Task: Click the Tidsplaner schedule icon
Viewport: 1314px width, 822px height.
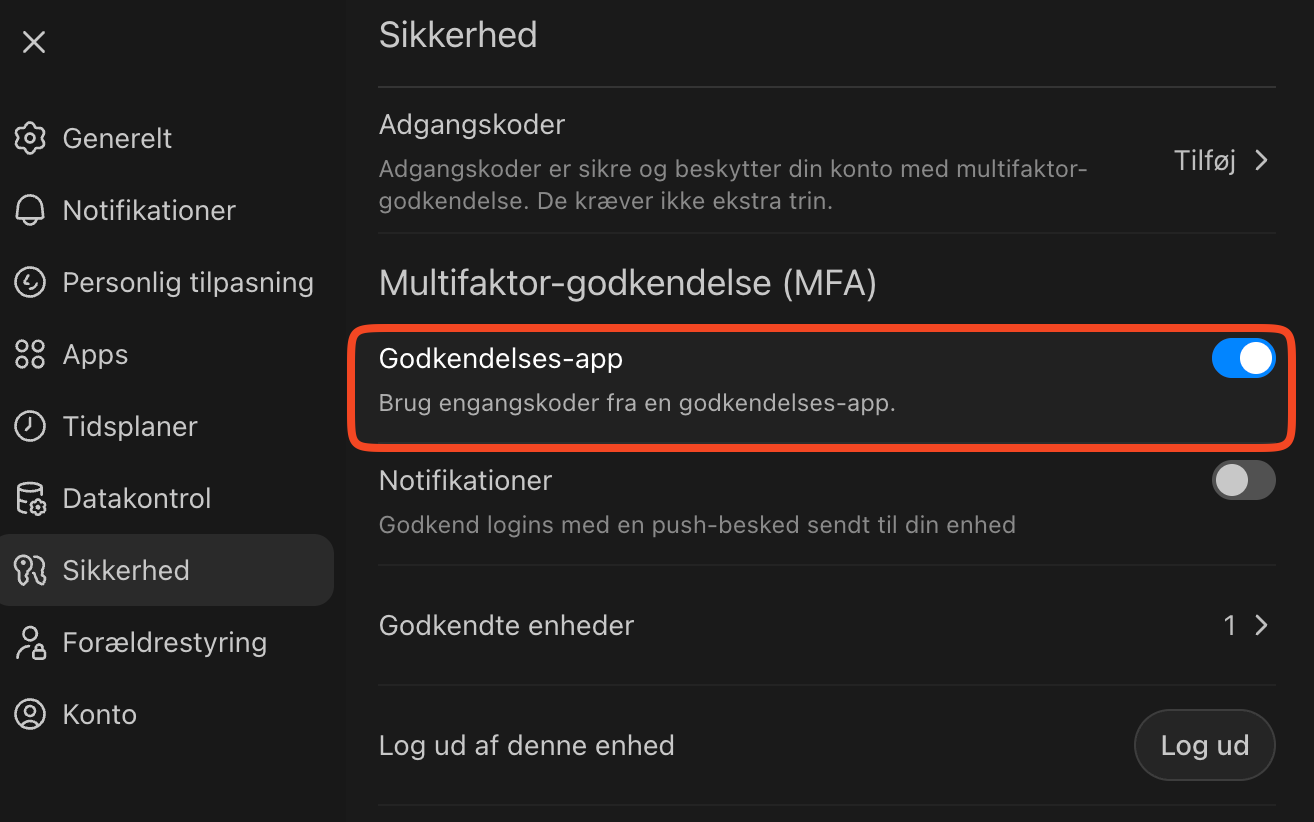Action: [x=30, y=426]
